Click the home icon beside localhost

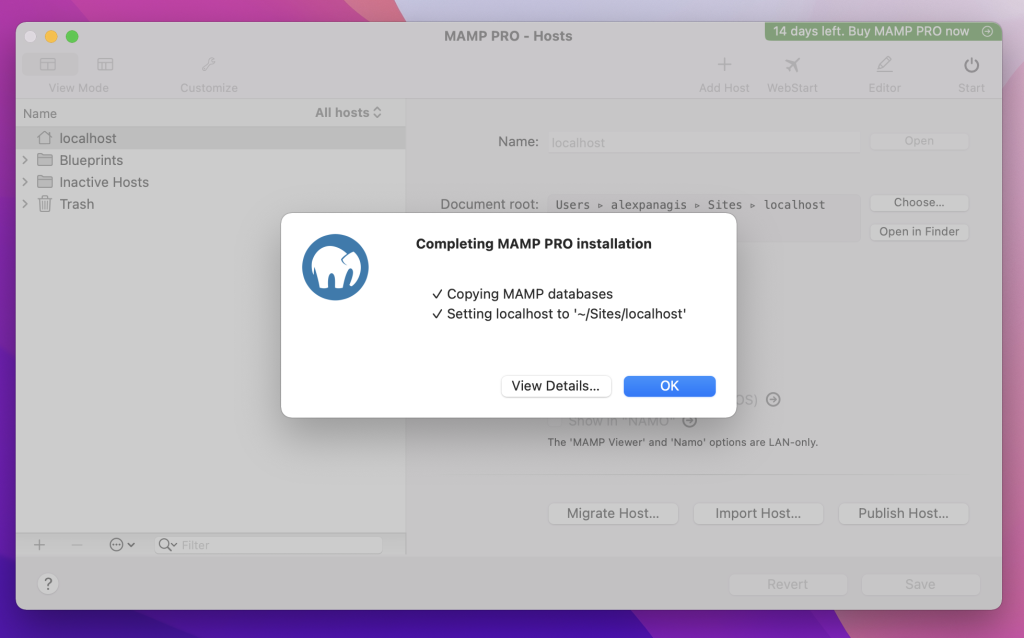44,138
